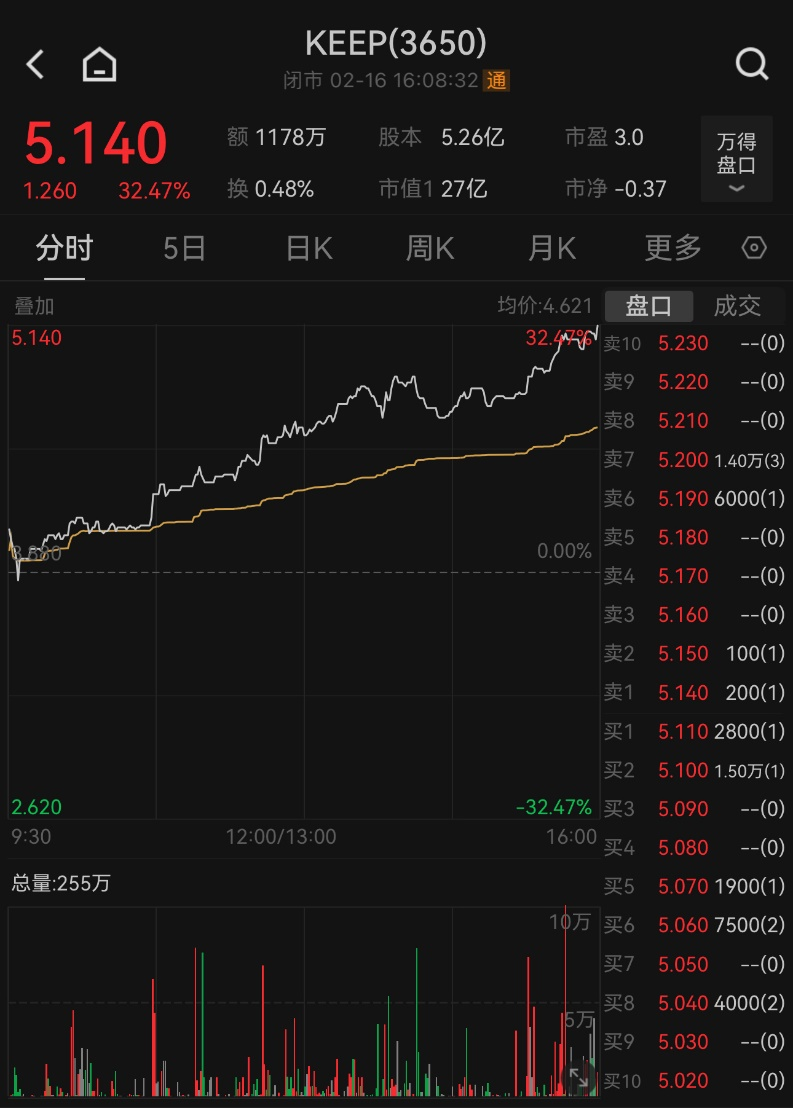Open the 更多 chart options
The height and width of the screenshot is (1108, 793).
click(x=673, y=249)
